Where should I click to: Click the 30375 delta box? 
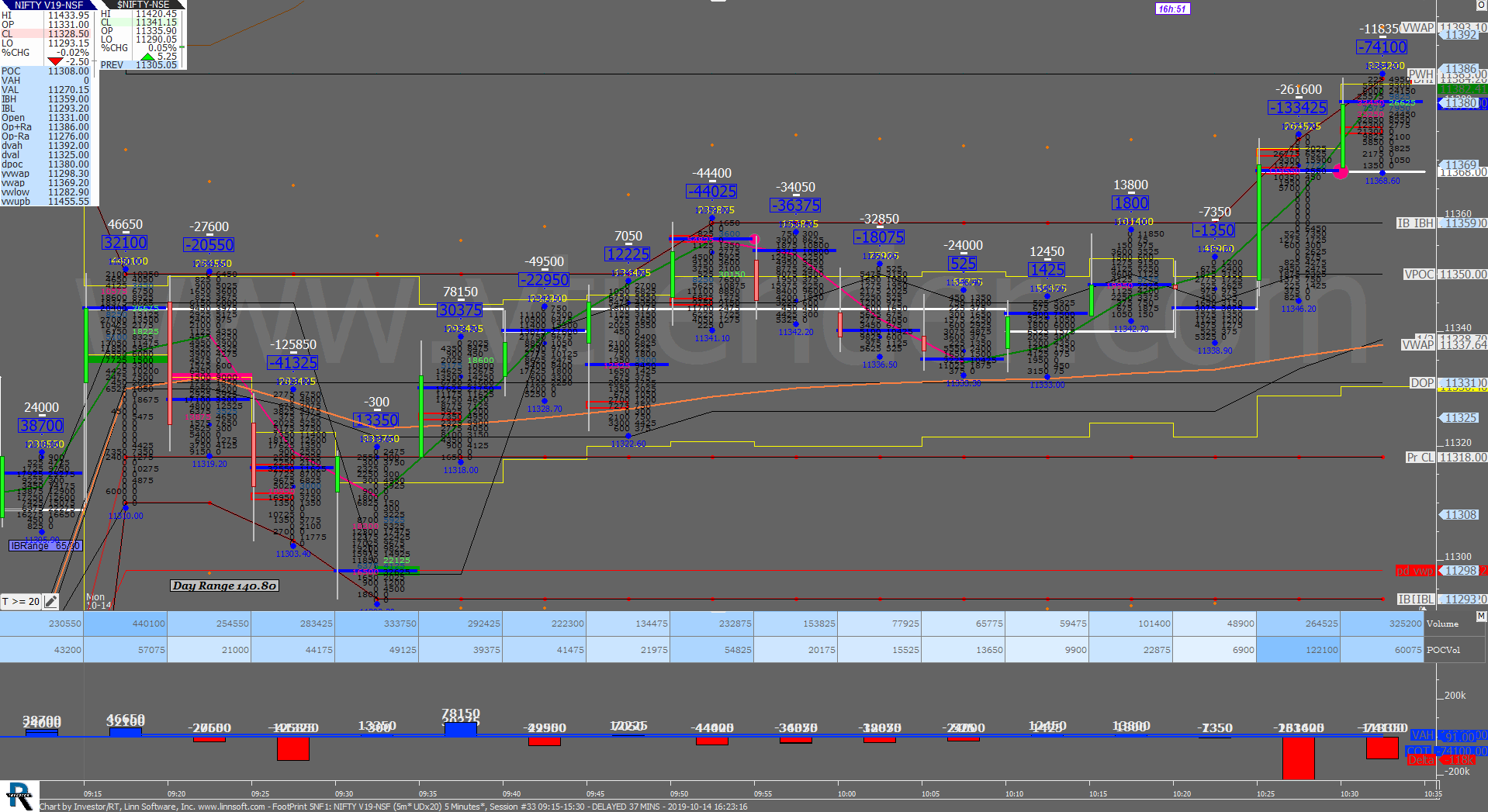[460, 310]
